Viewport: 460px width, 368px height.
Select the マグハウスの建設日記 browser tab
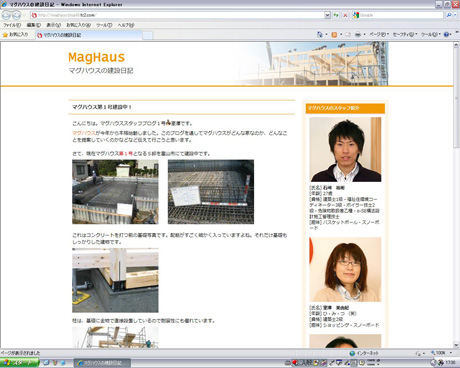(88, 35)
